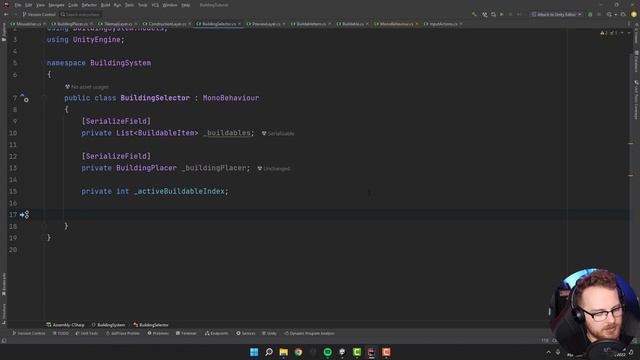Image resolution: width=640 pixels, height=360 pixels.
Task: Open the Dynamic Program Analysis tool window
Action: click(x=309, y=333)
